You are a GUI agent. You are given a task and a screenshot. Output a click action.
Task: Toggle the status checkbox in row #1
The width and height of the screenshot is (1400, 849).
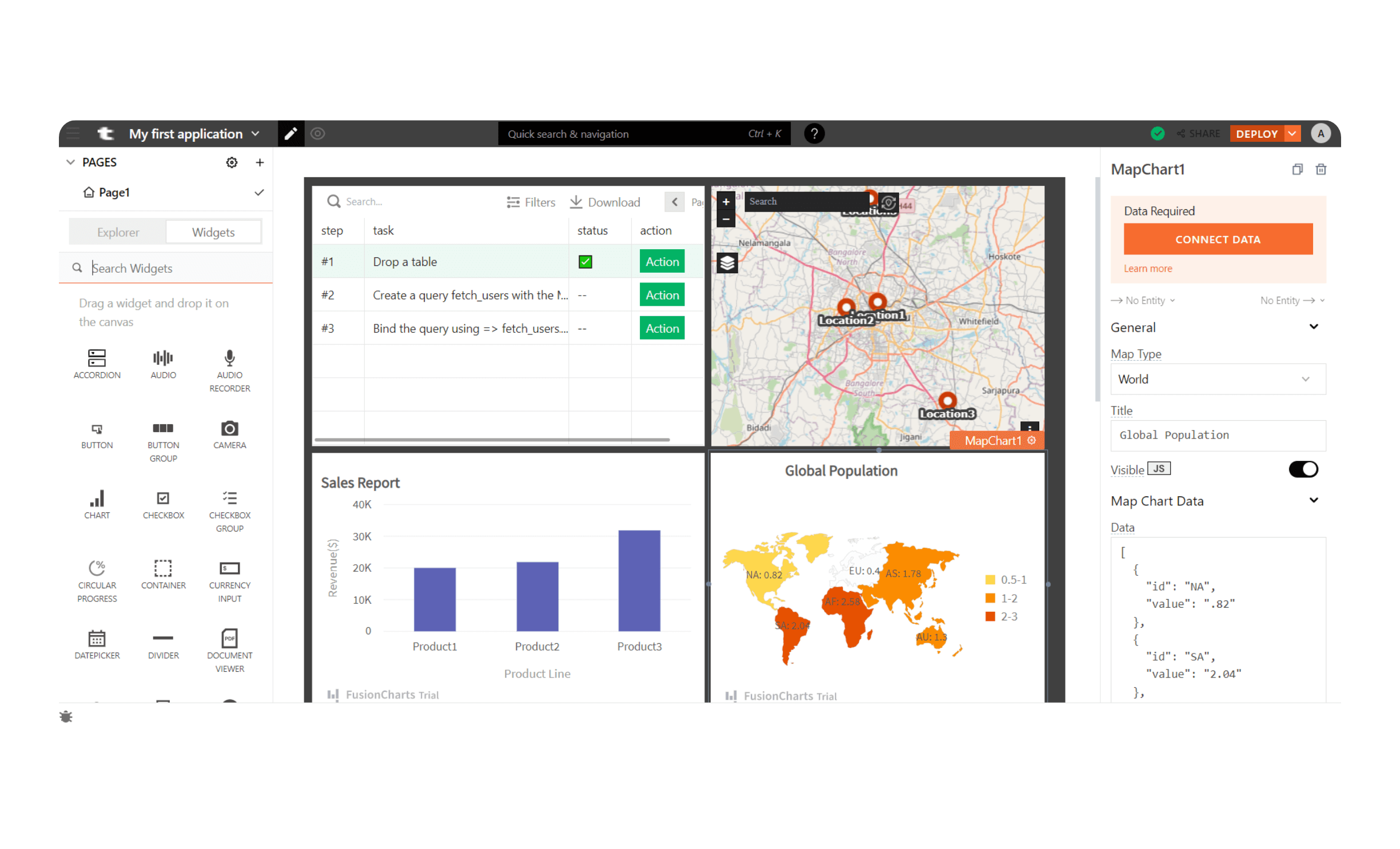click(x=585, y=262)
